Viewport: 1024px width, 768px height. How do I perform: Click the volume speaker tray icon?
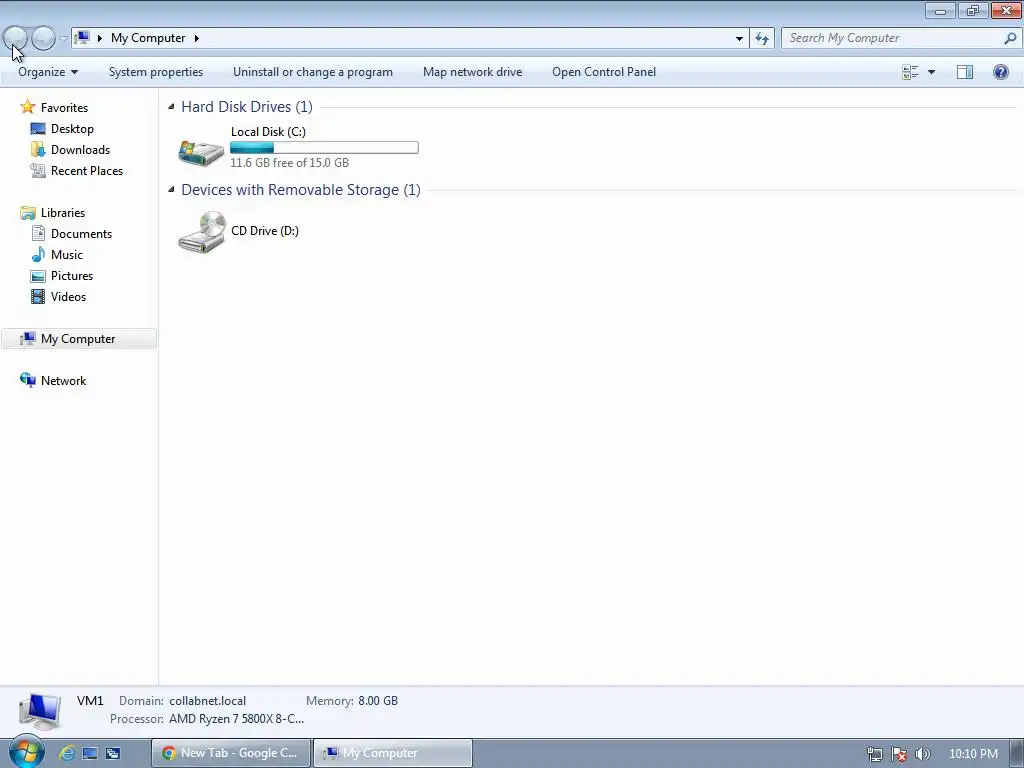click(x=922, y=754)
